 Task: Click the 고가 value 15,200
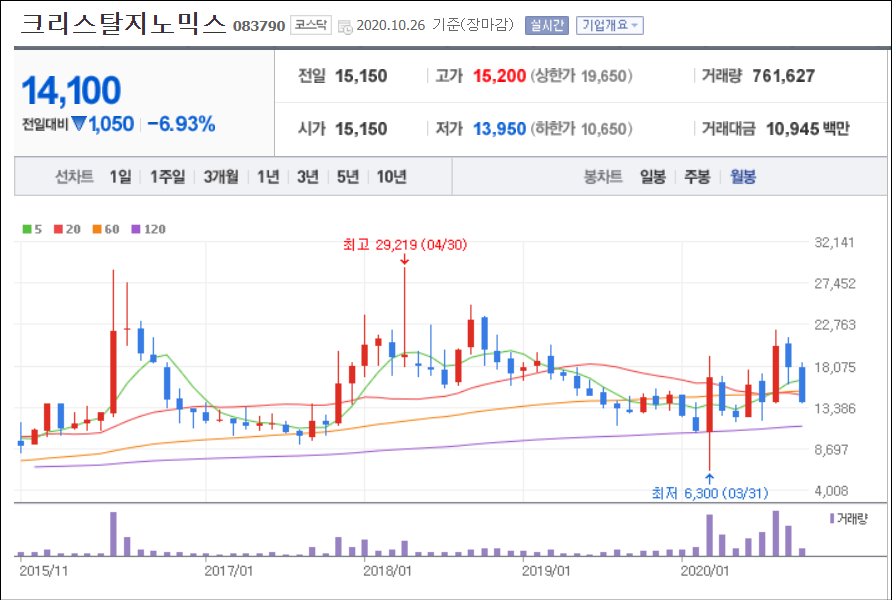coord(499,76)
